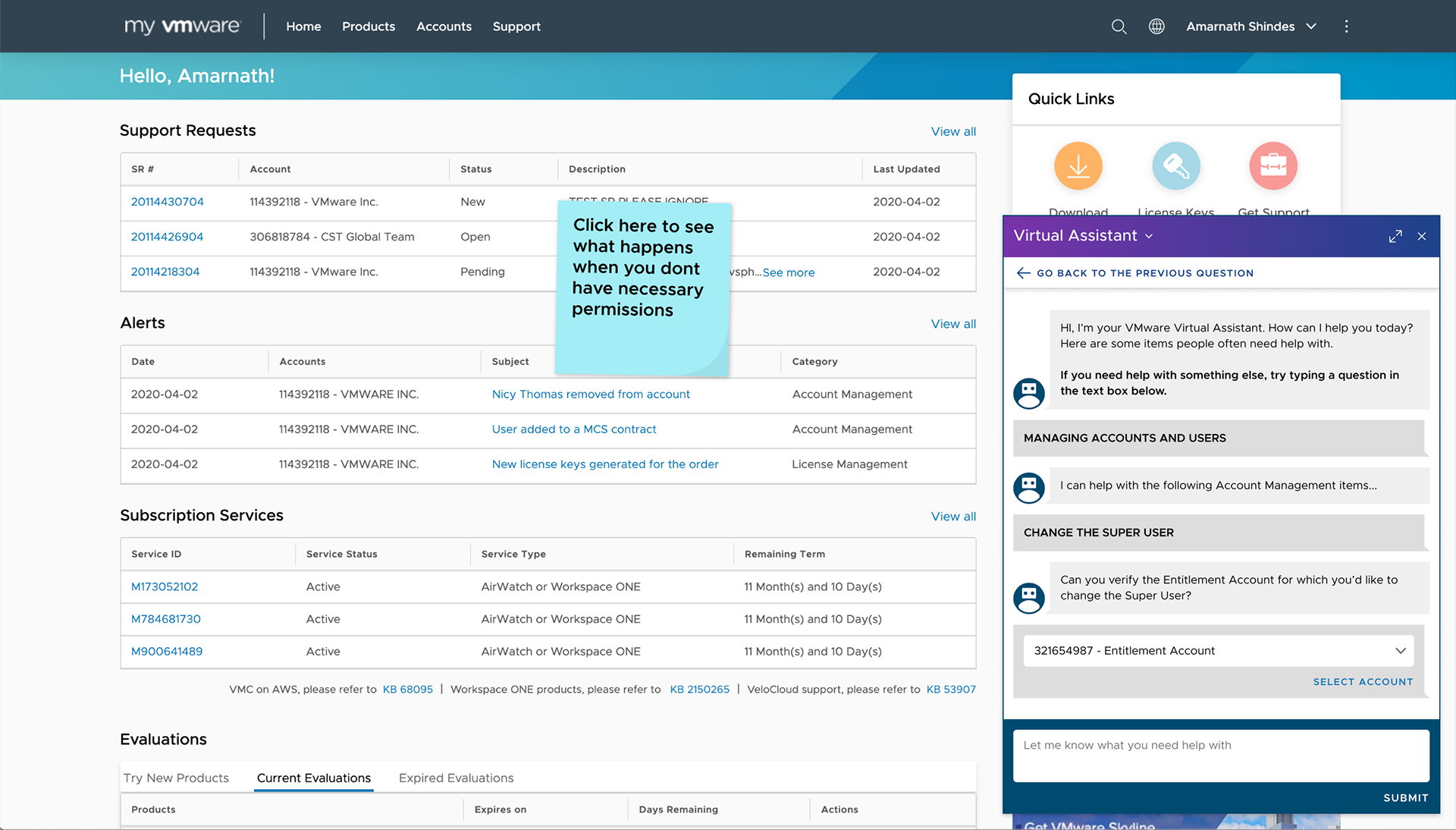Click the Last Updated column header

(906, 169)
